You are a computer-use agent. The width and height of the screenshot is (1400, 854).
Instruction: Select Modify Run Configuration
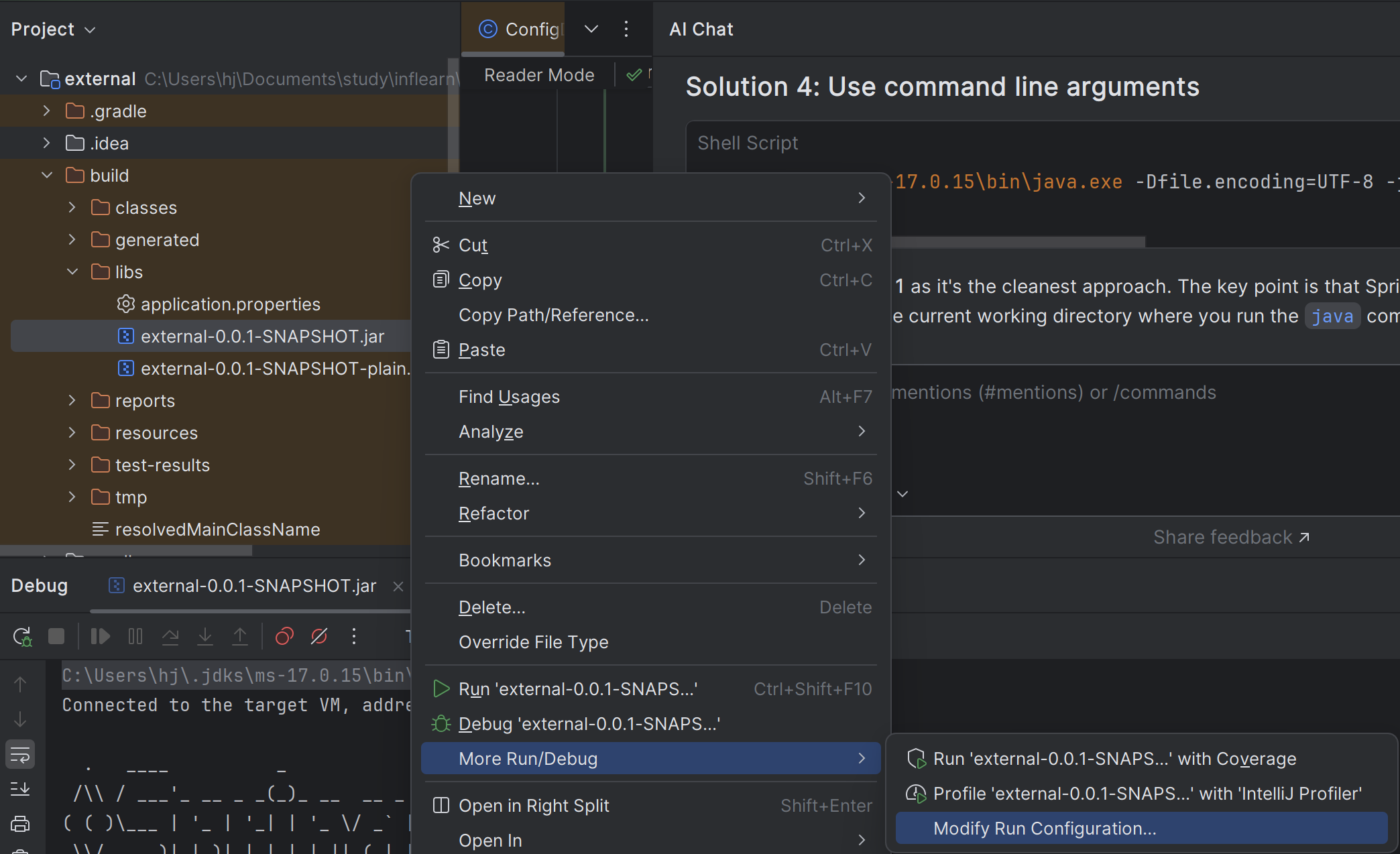click(1142, 829)
